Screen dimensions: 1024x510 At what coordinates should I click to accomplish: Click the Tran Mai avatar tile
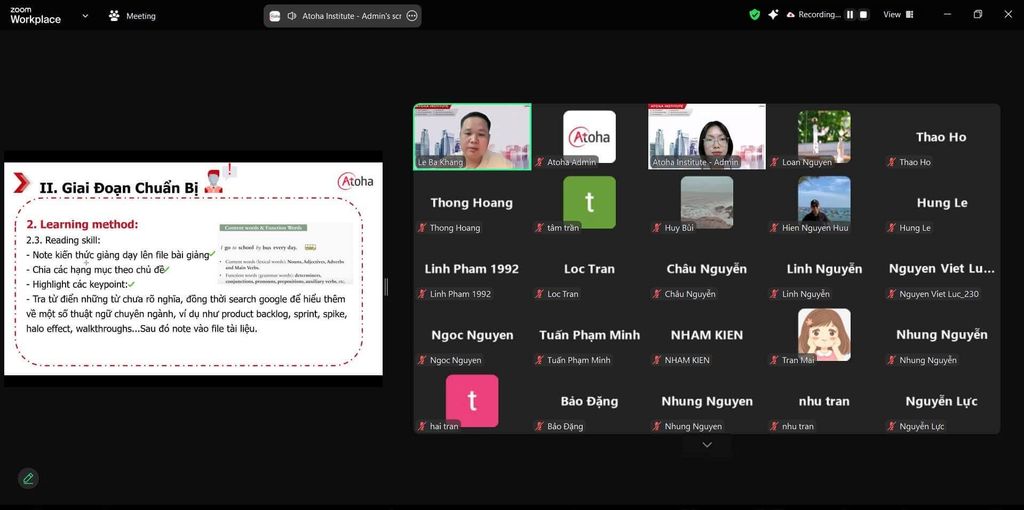point(824,335)
